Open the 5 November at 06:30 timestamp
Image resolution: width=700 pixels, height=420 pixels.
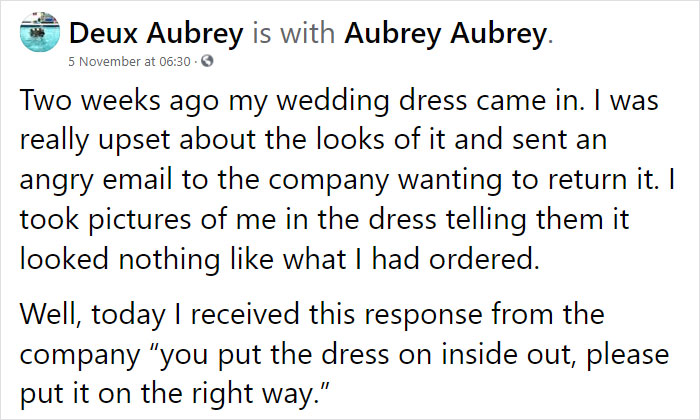point(129,61)
